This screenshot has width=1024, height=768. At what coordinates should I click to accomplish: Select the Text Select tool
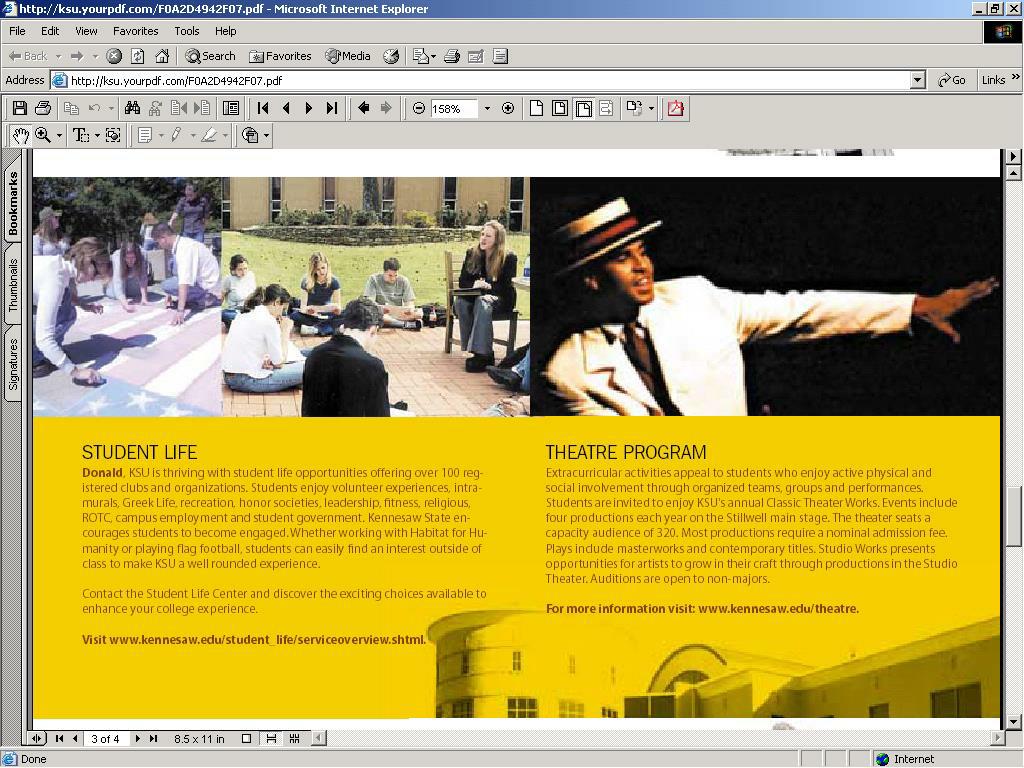coord(81,135)
